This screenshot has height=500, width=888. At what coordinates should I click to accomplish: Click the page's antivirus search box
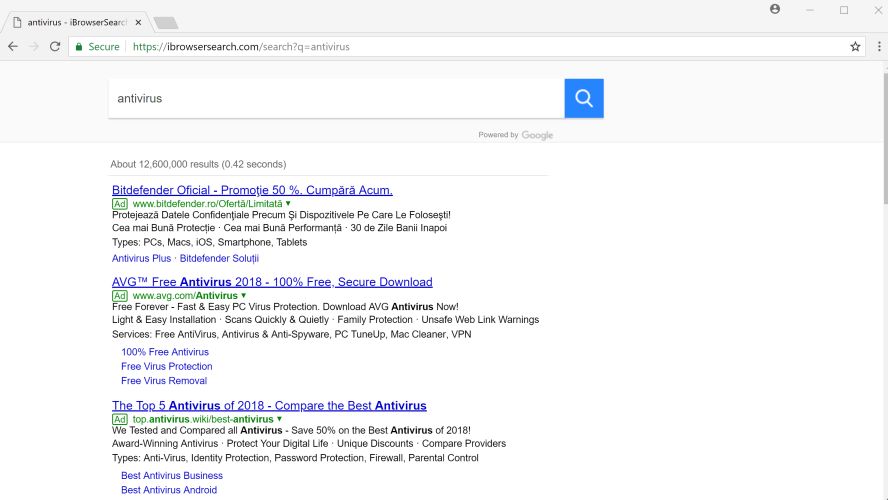[x=336, y=98]
